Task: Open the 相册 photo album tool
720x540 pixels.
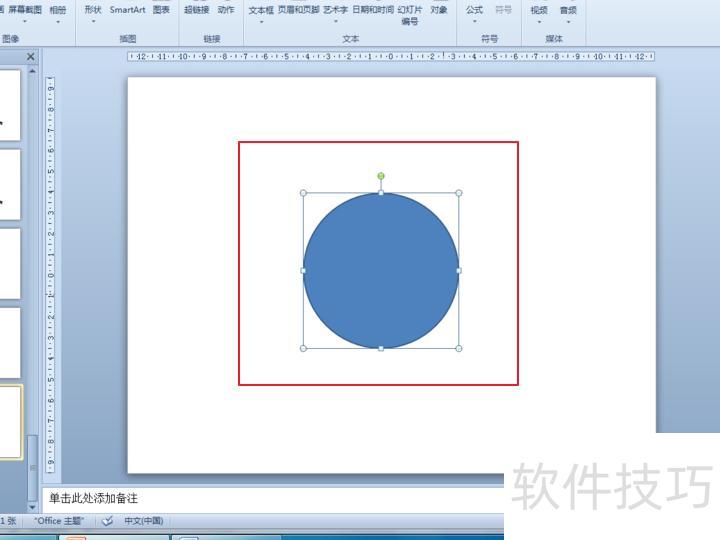Action: click(58, 10)
